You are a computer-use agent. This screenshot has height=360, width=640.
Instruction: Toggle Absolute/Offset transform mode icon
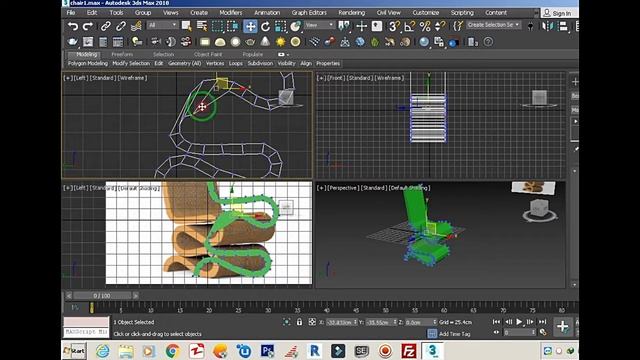(x=312, y=322)
